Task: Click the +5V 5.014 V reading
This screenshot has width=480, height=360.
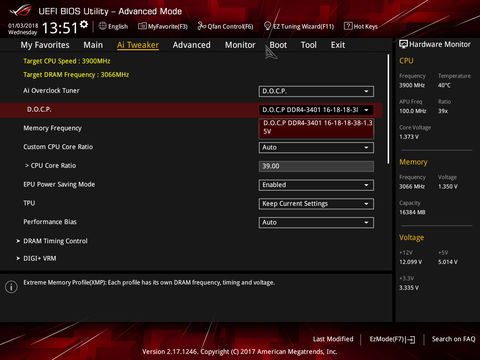Action: pyautogui.click(x=448, y=262)
